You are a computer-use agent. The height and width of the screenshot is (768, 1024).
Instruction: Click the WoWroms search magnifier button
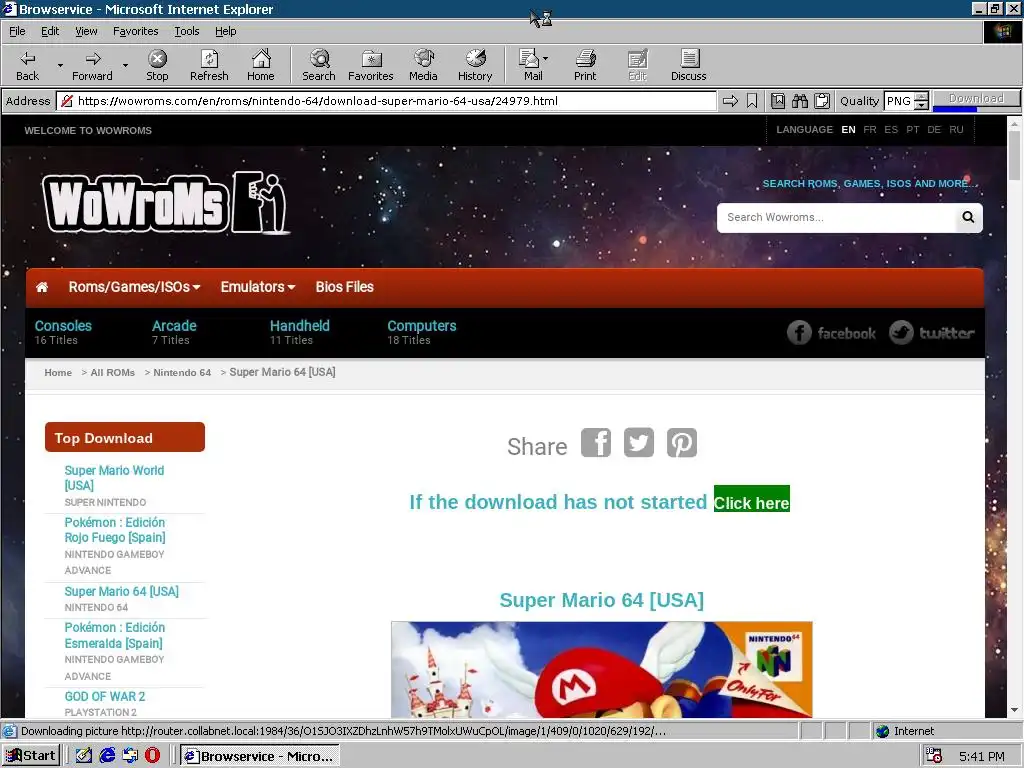pyautogui.click(x=968, y=217)
